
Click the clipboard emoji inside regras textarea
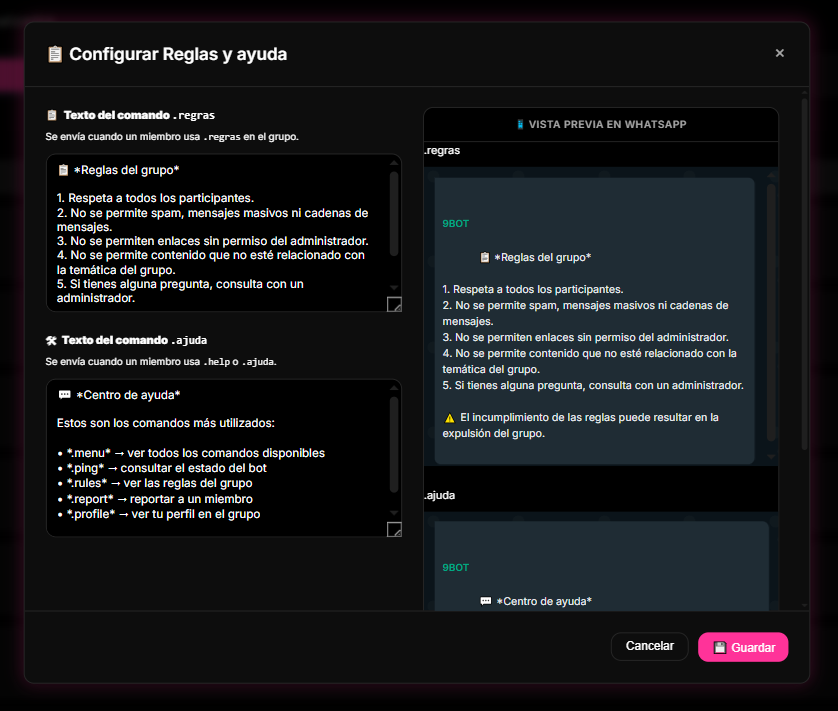[63, 170]
